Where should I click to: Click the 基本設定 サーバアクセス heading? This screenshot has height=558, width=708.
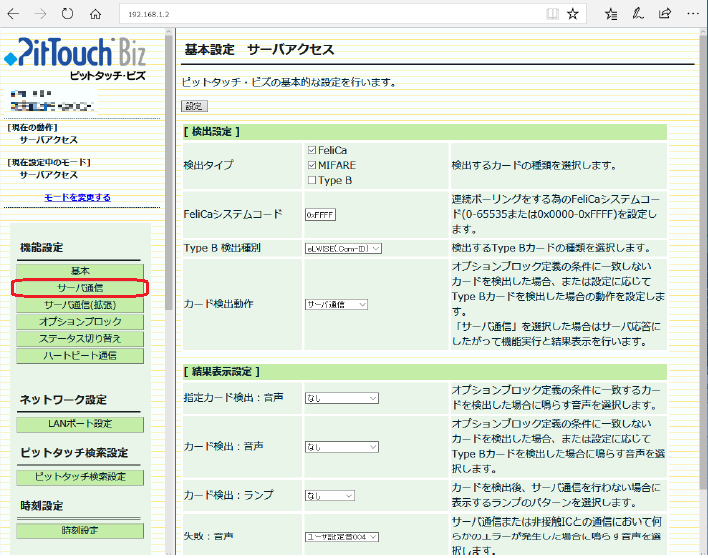[259, 49]
